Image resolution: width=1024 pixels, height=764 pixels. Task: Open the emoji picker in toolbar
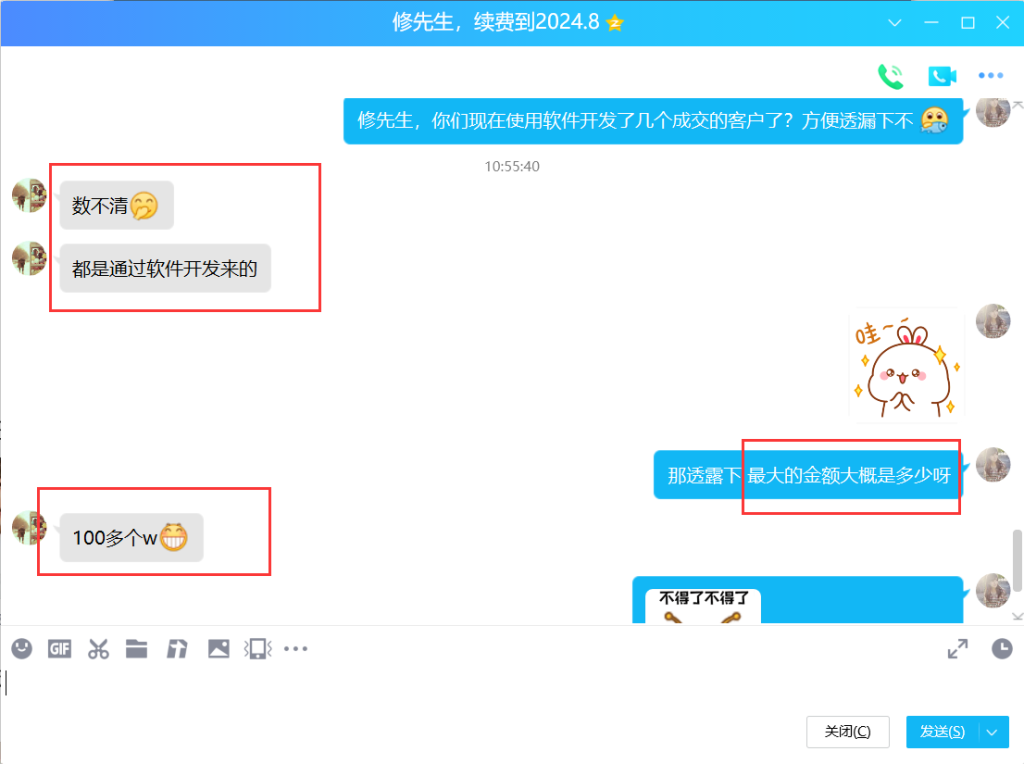click(x=21, y=649)
